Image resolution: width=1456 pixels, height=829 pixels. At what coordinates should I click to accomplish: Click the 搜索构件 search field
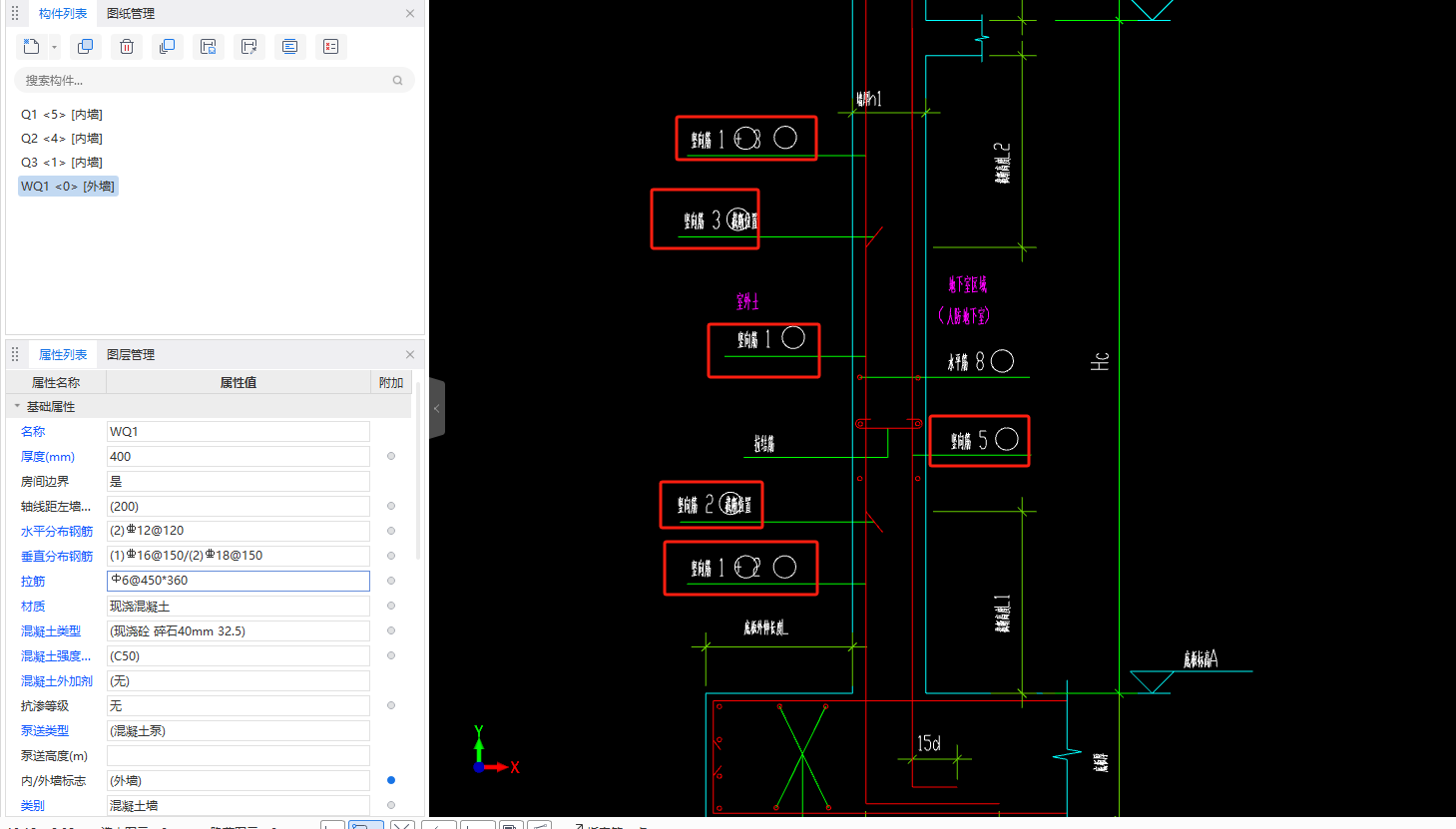click(215, 81)
